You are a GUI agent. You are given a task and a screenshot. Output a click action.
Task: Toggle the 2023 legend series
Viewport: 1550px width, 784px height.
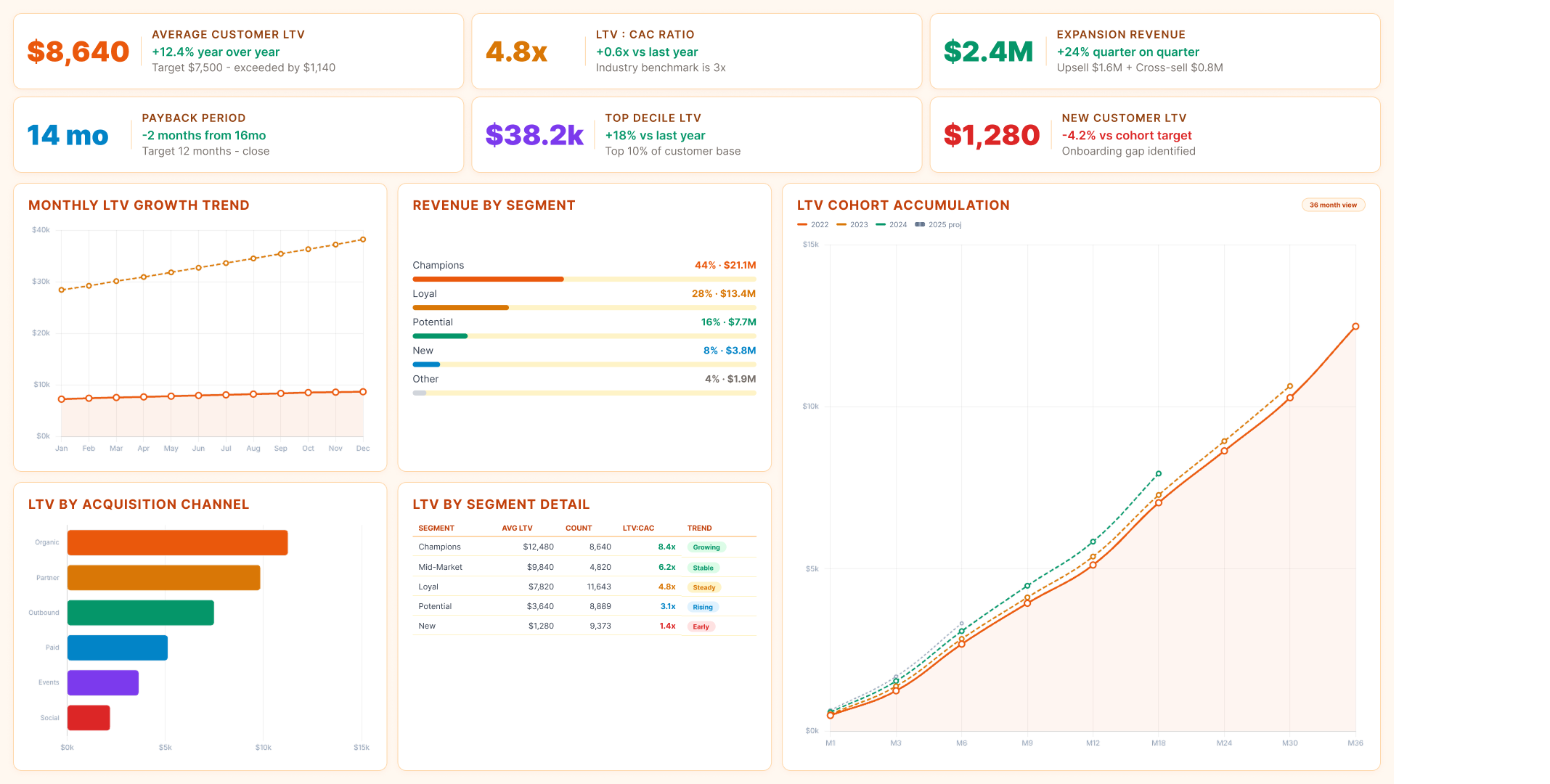852,225
